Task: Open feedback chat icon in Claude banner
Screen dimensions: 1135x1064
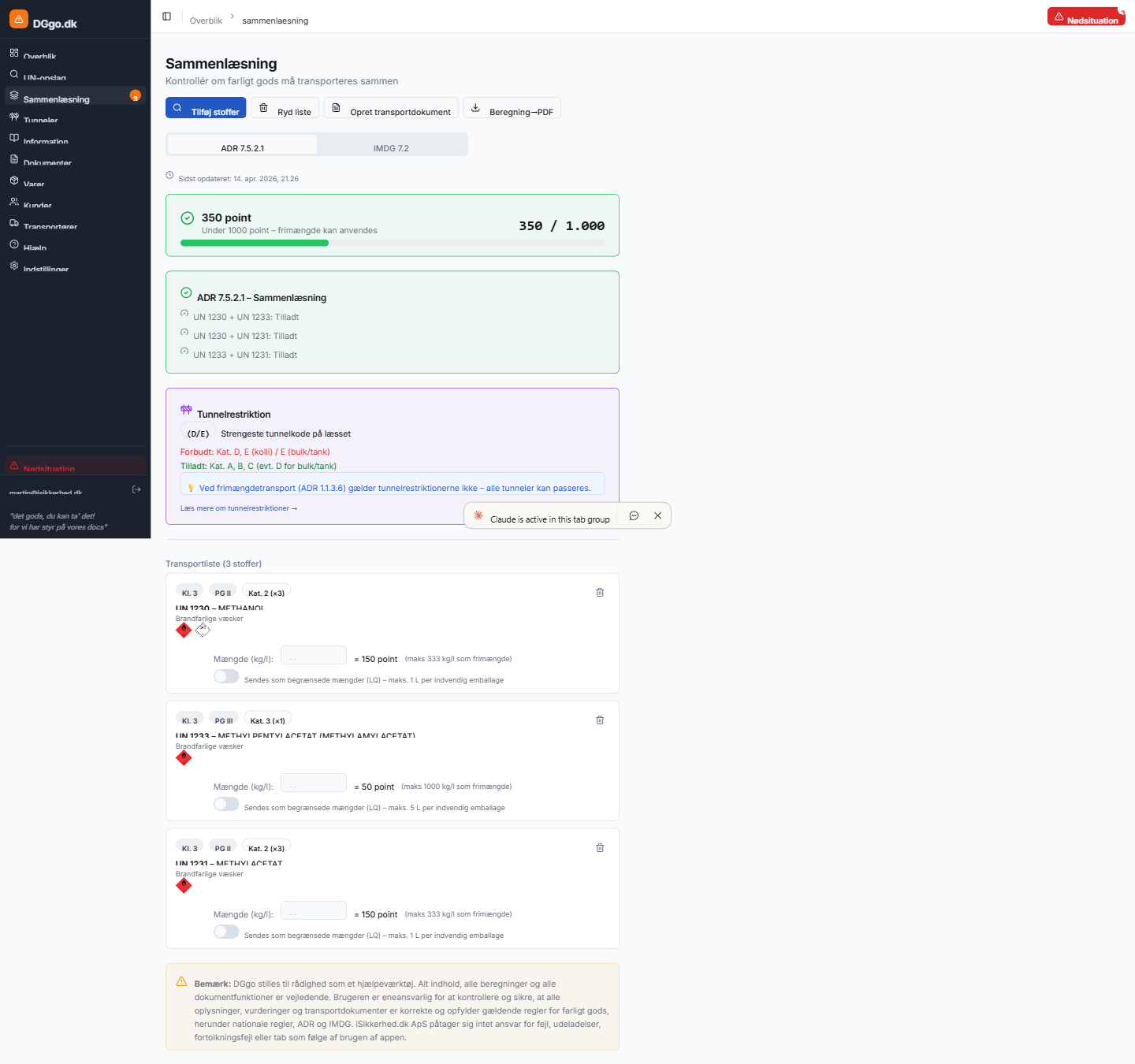Action: point(634,515)
